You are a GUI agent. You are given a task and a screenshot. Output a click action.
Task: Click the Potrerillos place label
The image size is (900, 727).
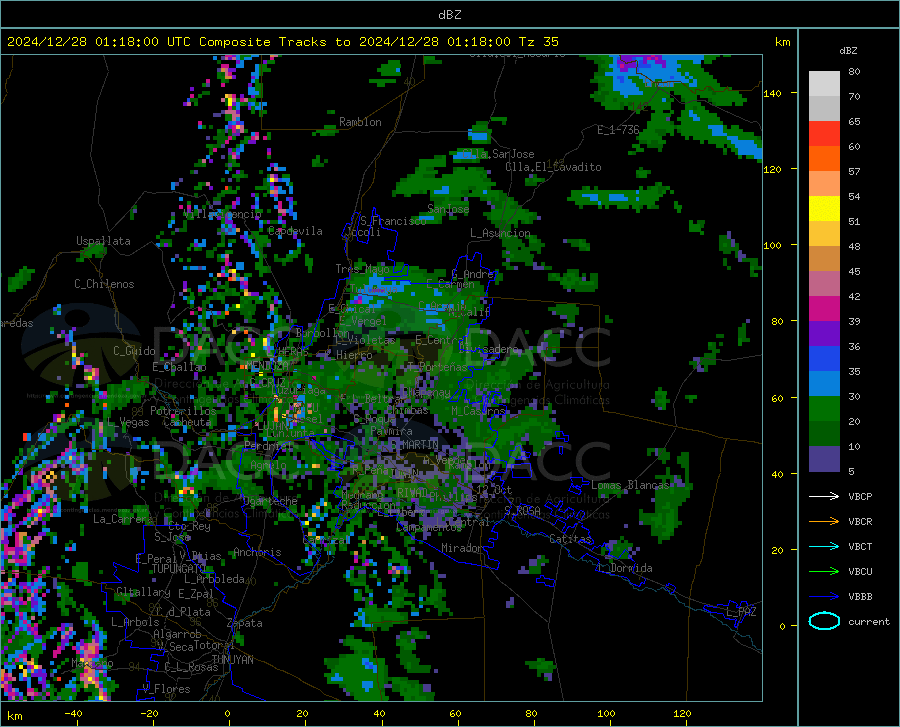tap(183, 411)
